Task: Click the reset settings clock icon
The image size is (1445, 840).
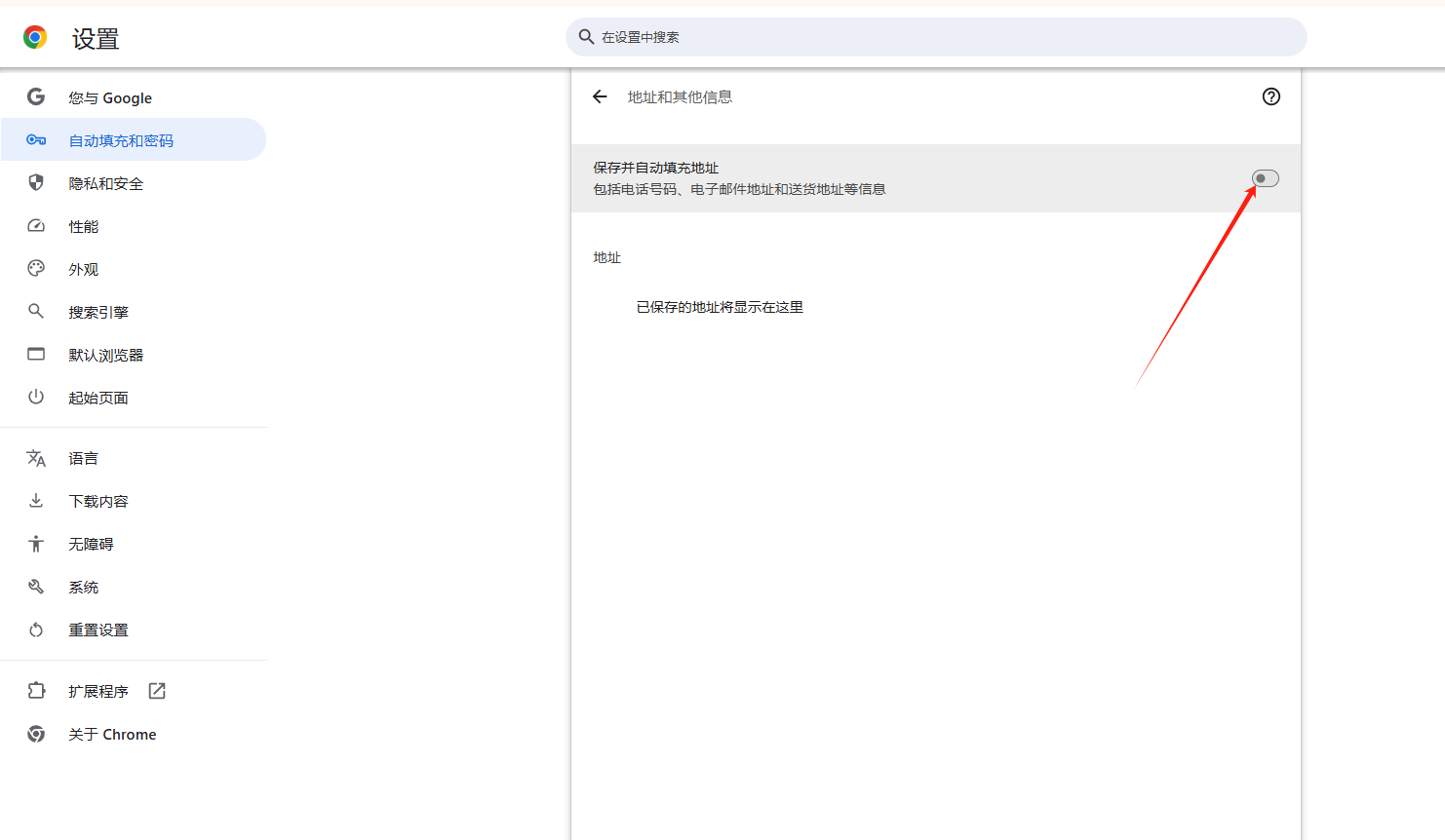Action: [x=36, y=630]
